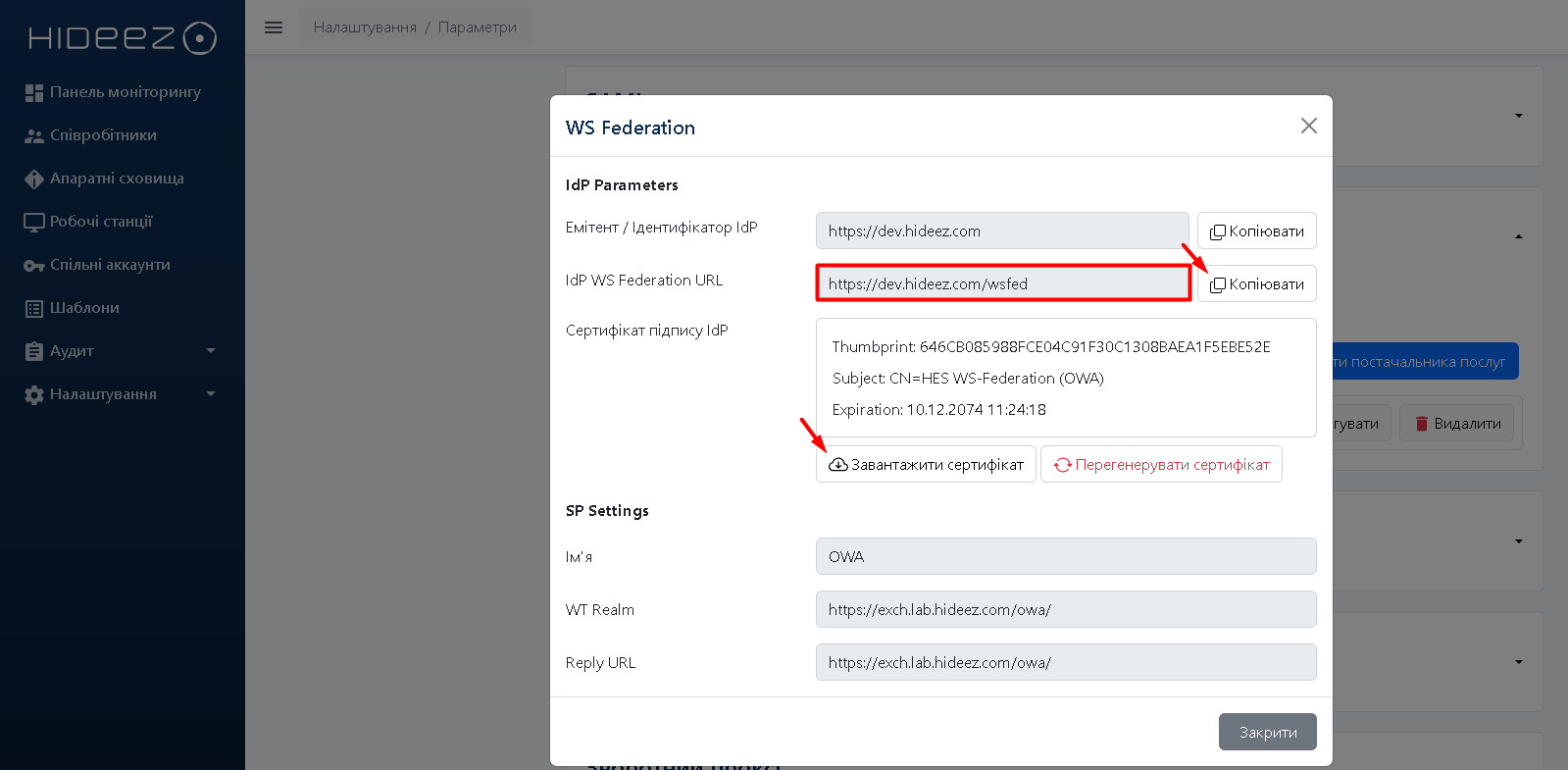Click the Апаратні сховища icon
Viewport: 1568px width, 770px height.
coord(34,179)
